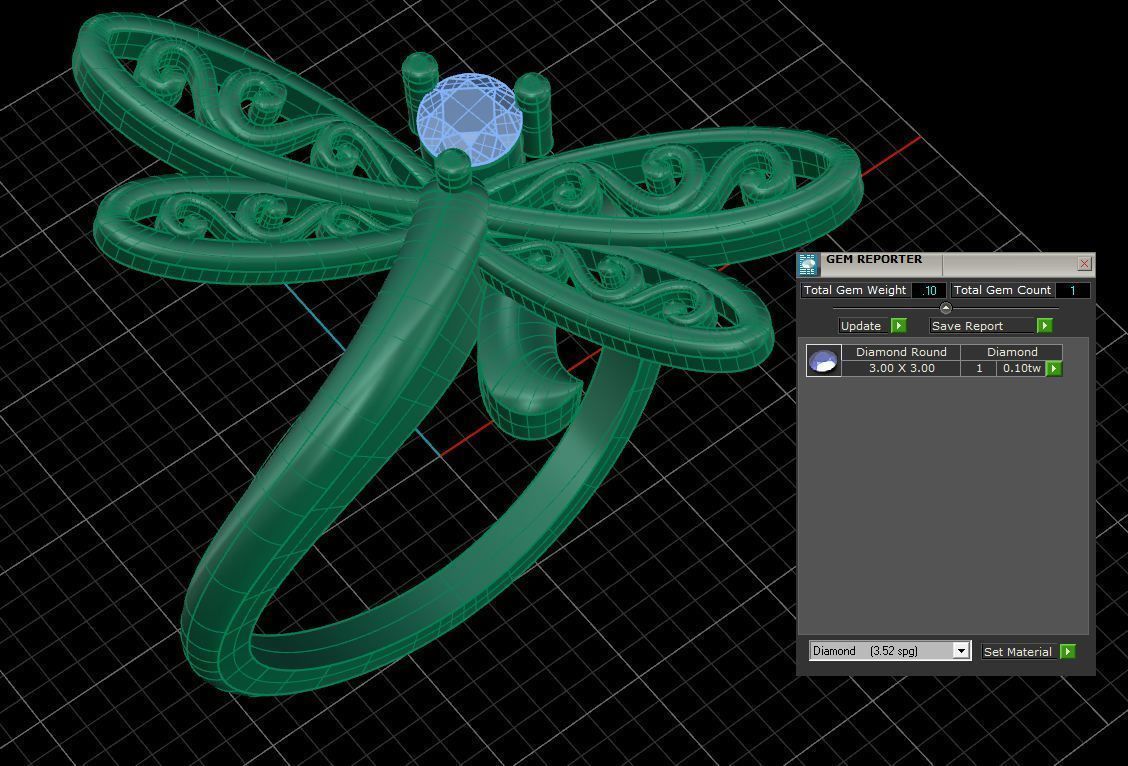1128x766 pixels.
Task: Click the 0.10tw weight cell
Action: click(1022, 368)
